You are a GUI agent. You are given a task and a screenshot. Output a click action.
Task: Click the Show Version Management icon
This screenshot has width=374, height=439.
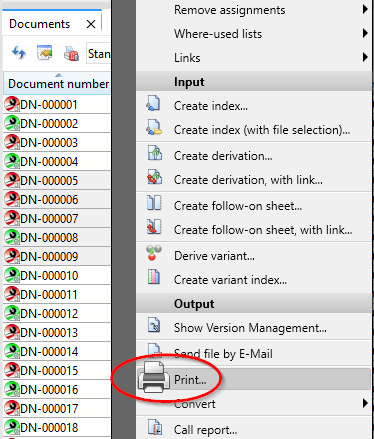coord(154,326)
